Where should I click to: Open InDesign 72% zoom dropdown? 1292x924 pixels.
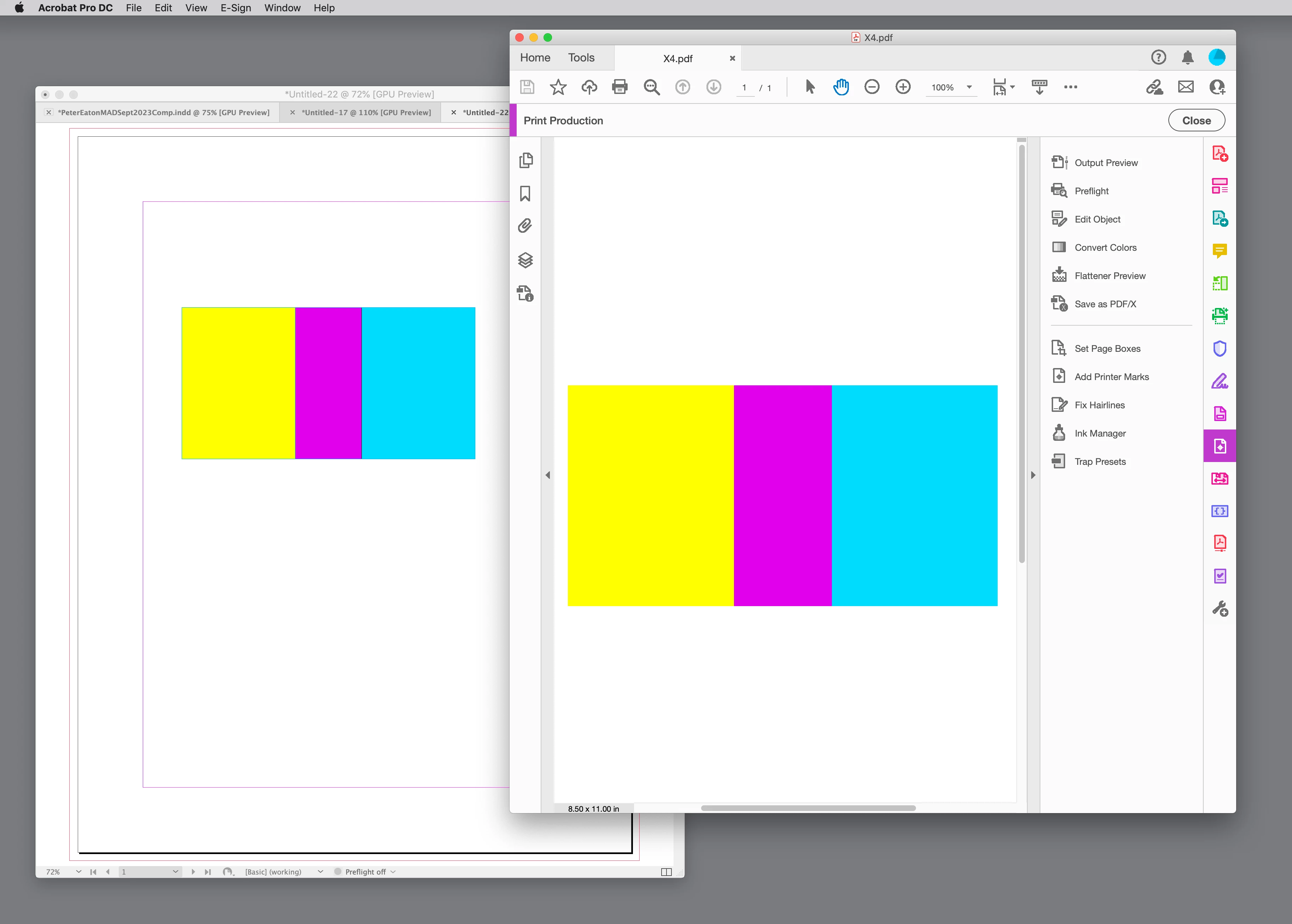[78, 872]
